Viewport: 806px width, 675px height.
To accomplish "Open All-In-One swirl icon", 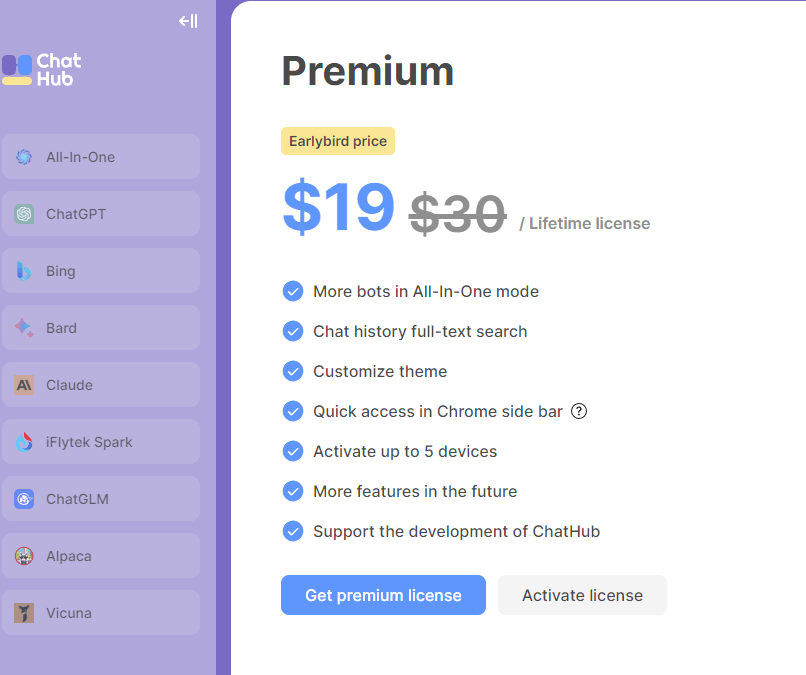I will tap(24, 157).
